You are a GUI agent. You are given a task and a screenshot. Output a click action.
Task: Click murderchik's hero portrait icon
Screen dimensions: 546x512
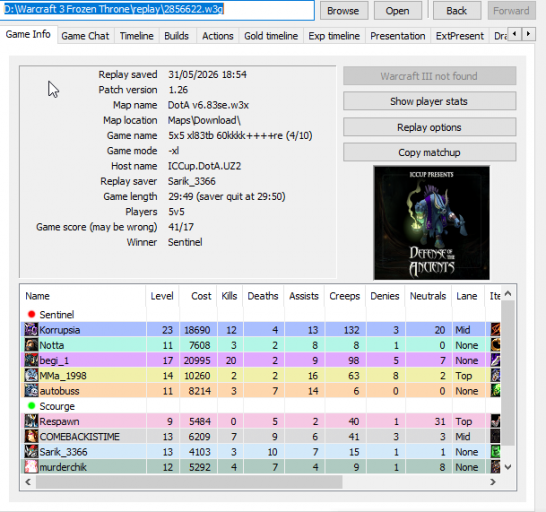coord(31,467)
